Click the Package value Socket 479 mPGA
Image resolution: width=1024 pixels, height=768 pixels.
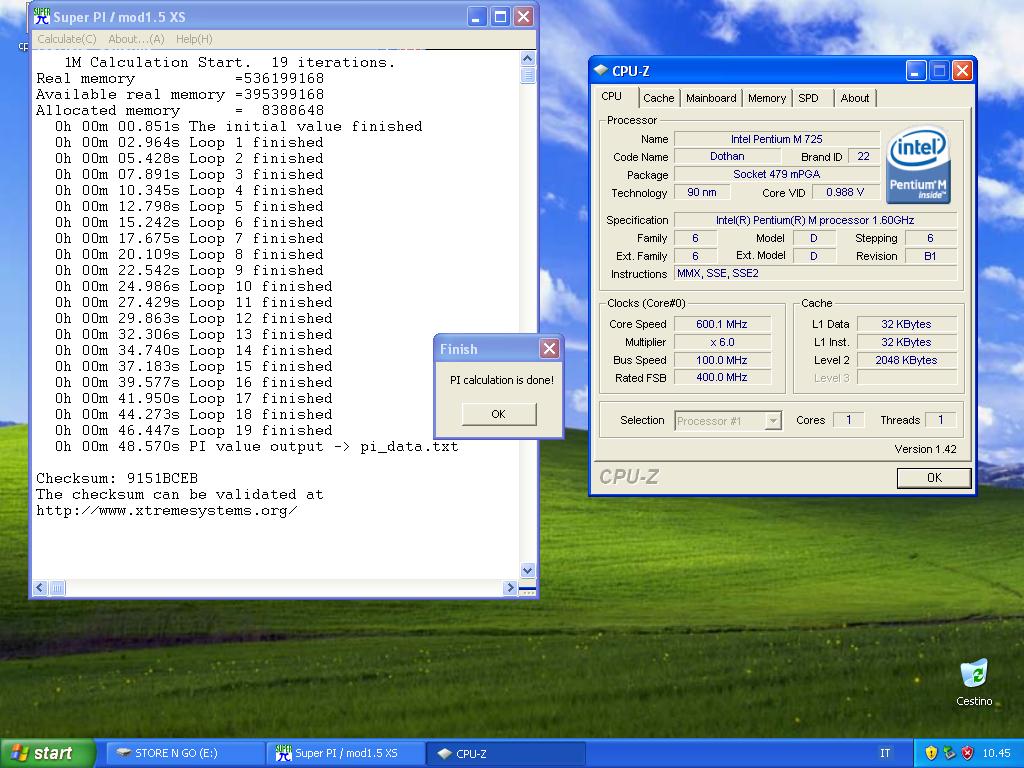(x=776, y=174)
